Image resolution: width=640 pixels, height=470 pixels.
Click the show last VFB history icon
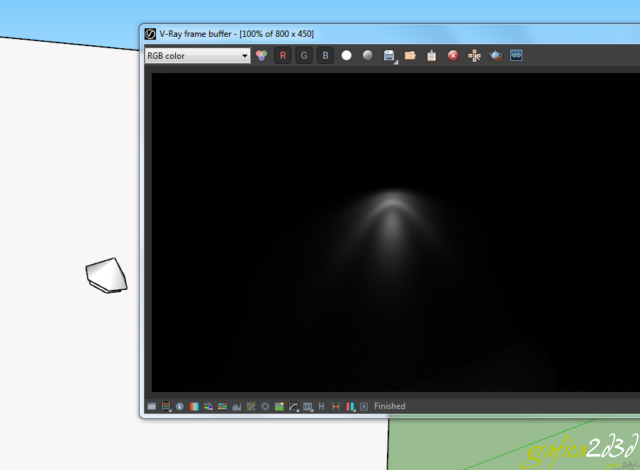tap(516, 55)
